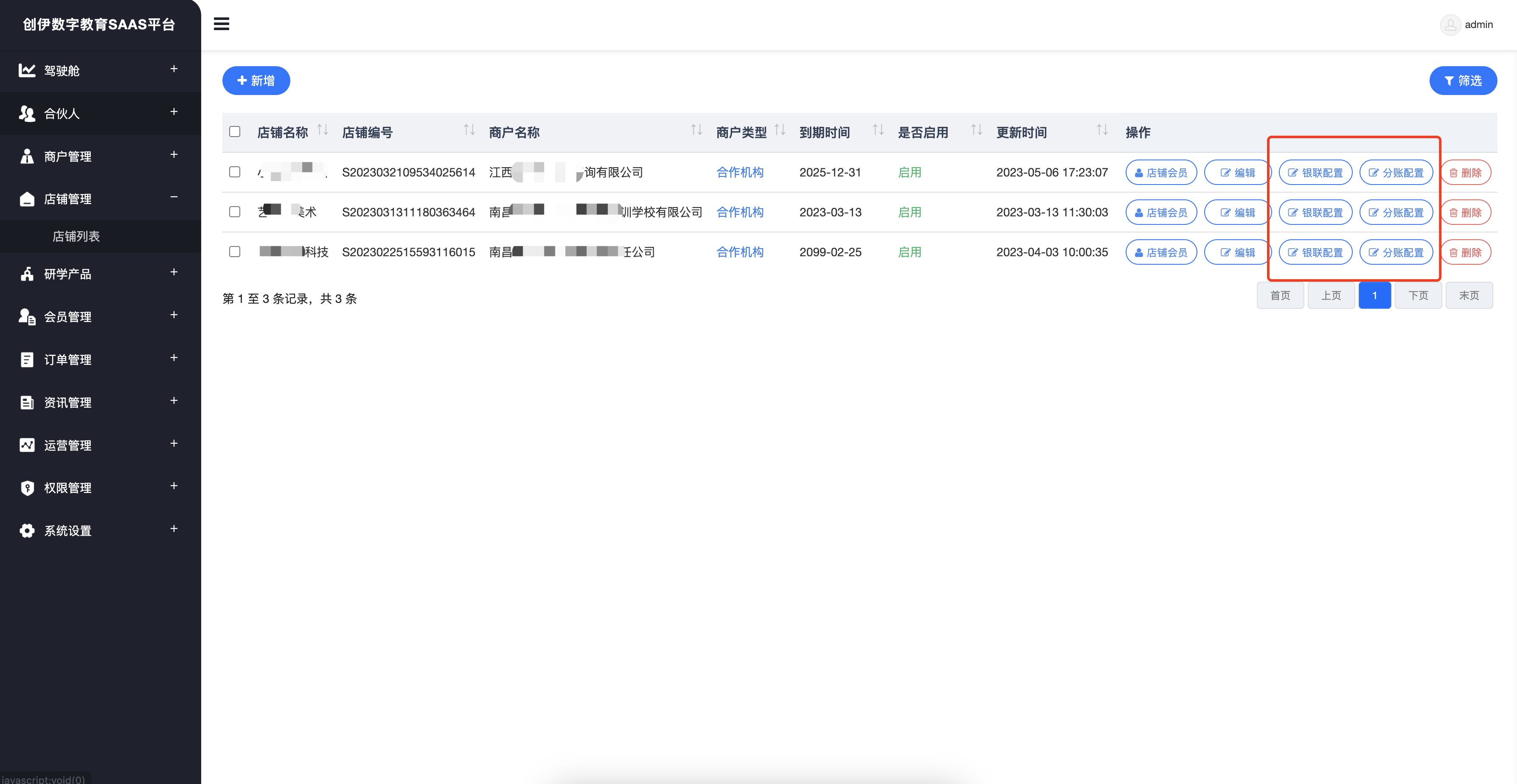Click the 研学产品 icon in sidebar
Image resolution: width=1517 pixels, height=784 pixels.
[x=27, y=274]
